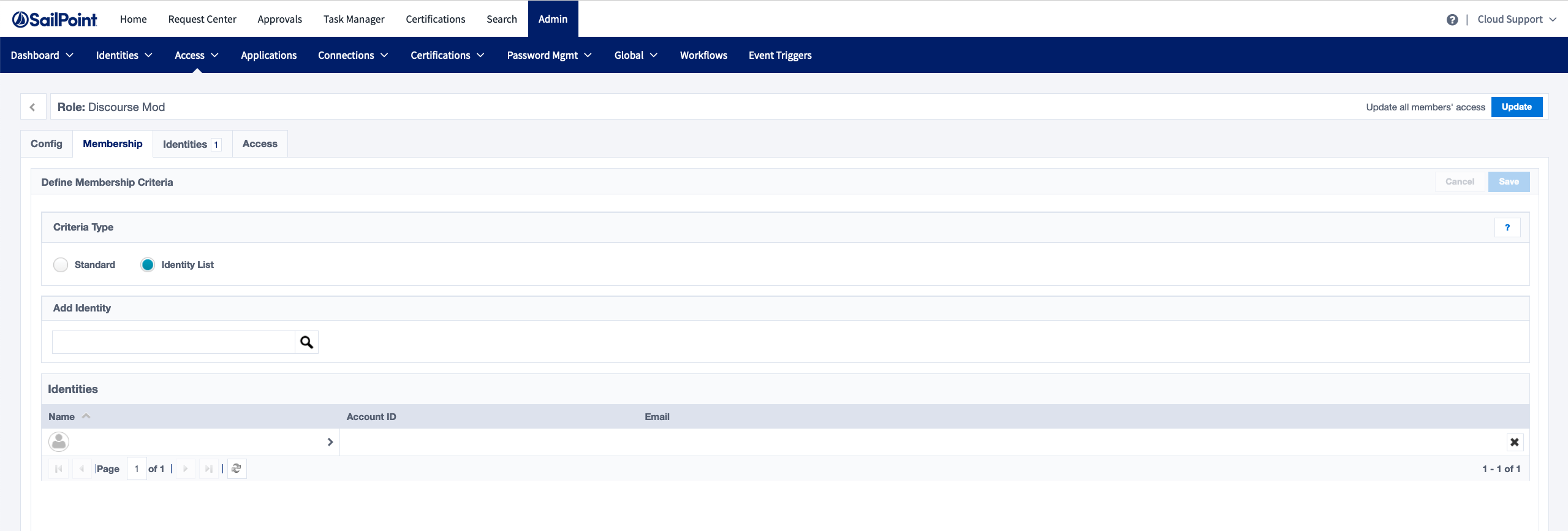Sort identities by Name column

coord(62,417)
